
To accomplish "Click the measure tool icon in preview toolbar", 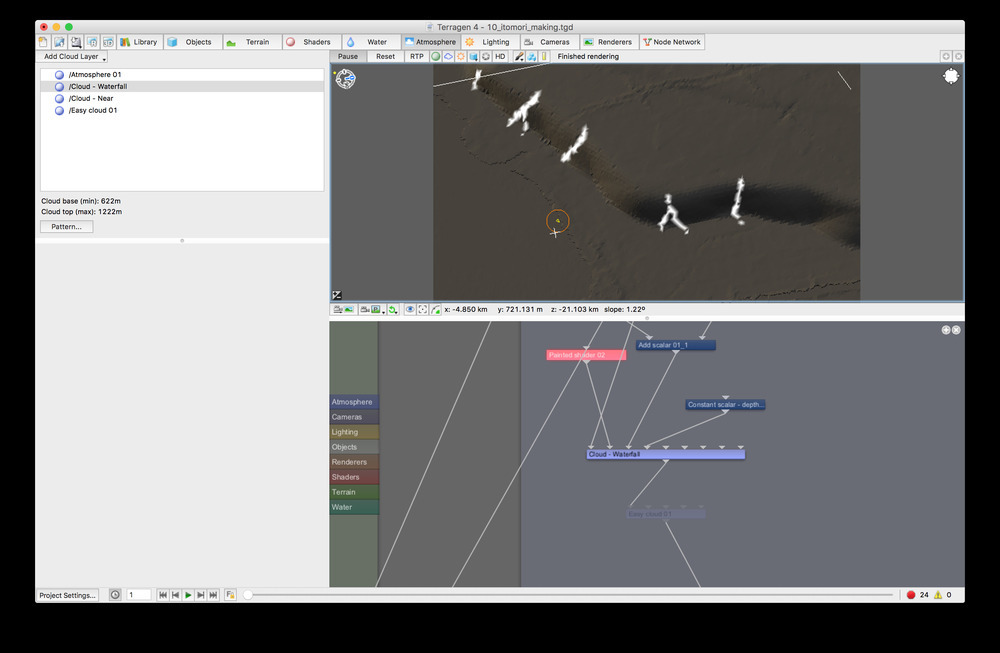I will 531,57.
